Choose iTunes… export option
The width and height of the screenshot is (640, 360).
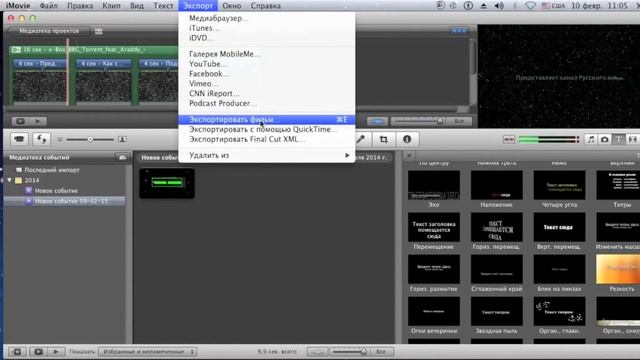click(x=267, y=28)
